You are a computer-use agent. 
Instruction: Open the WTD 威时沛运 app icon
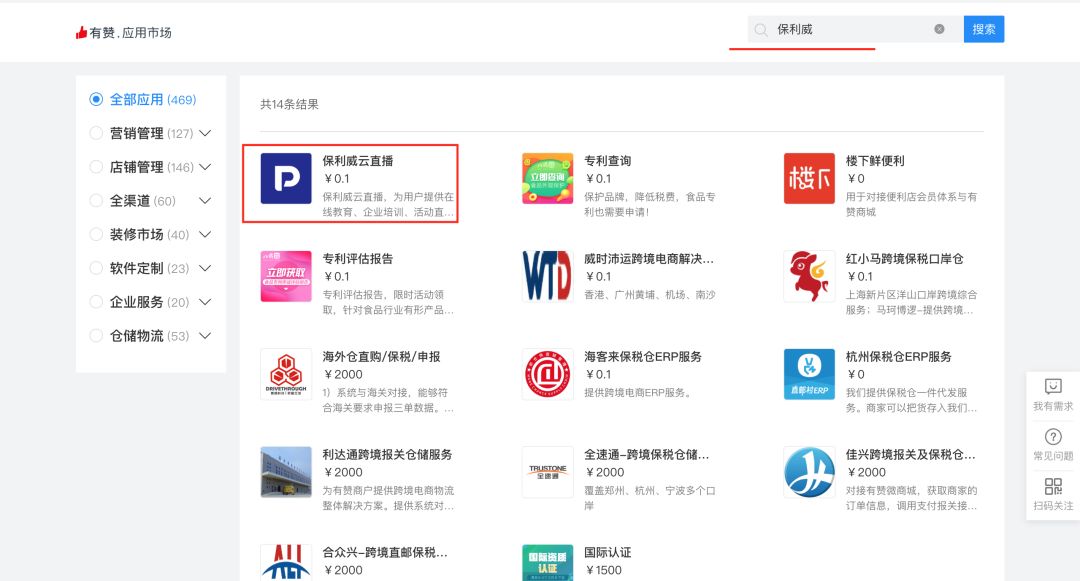point(548,276)
